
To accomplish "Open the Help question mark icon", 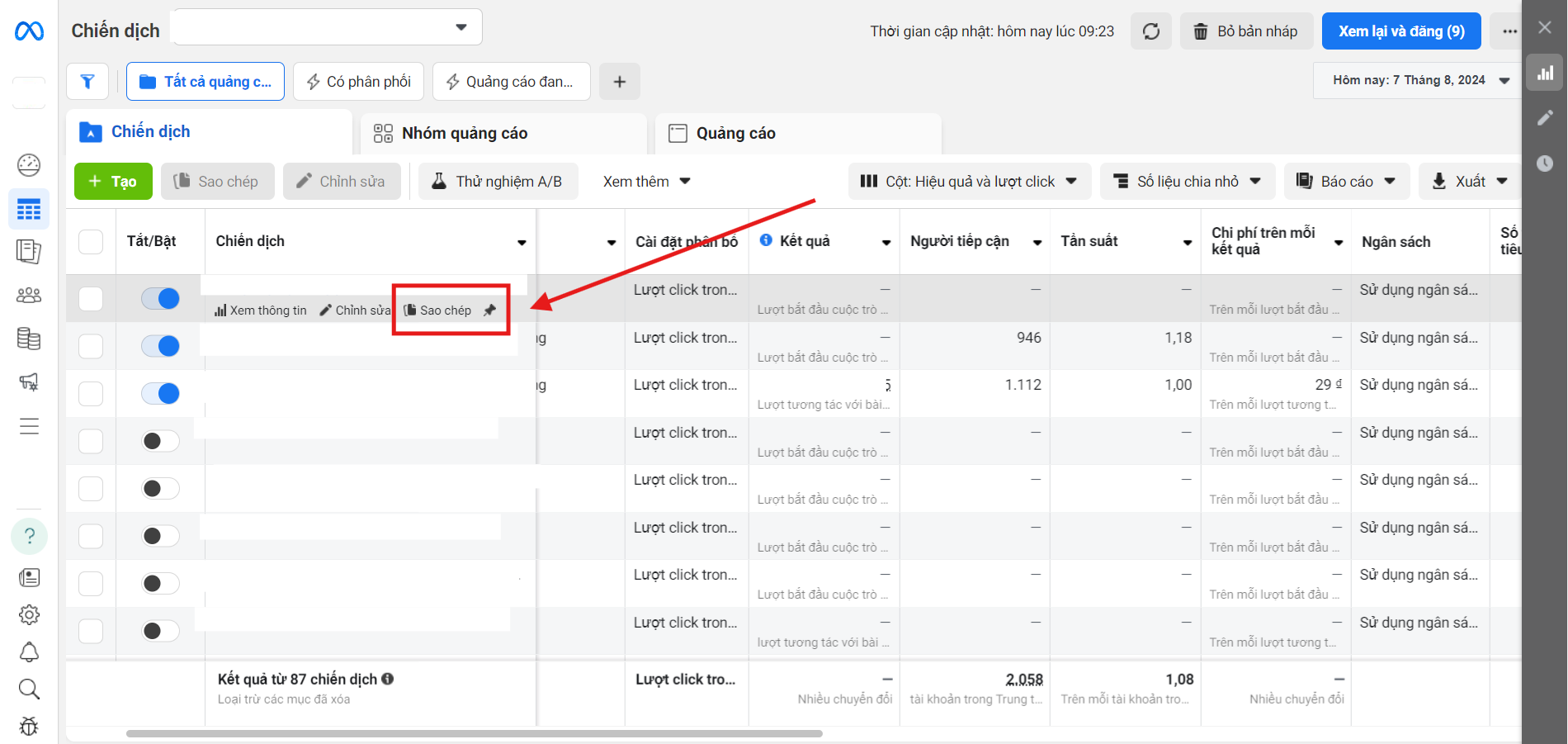I will (29, 536).
